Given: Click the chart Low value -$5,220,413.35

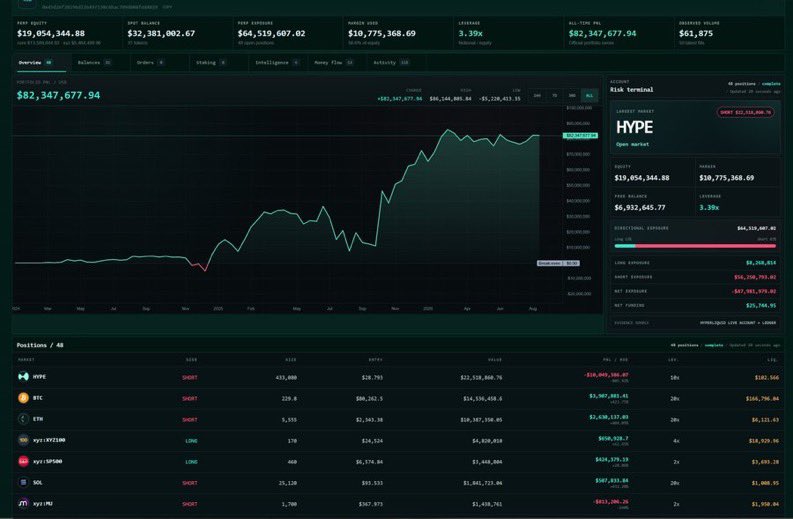Looking at the screenshot, I should pos(499,99).
